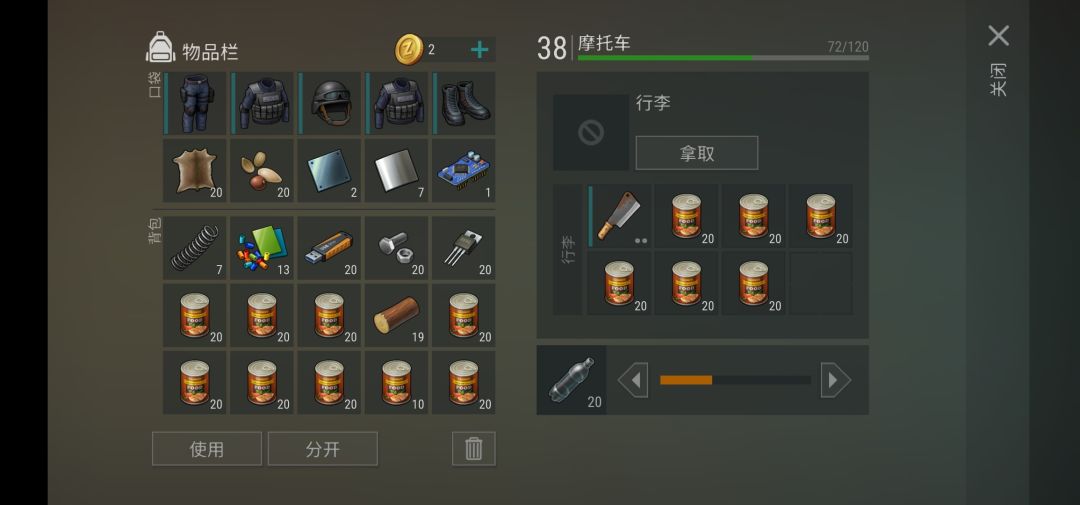
Task: Select the wood log item
Action: (x=397, y=316)
